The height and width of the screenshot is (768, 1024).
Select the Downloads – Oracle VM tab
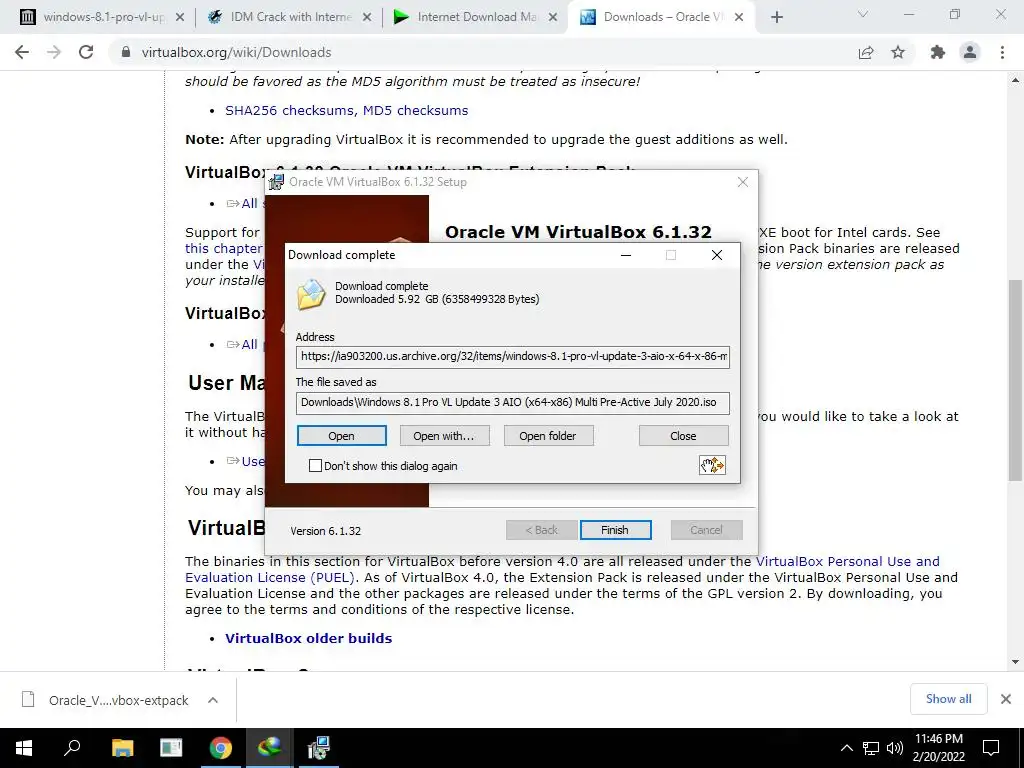[x=662, y=17]
